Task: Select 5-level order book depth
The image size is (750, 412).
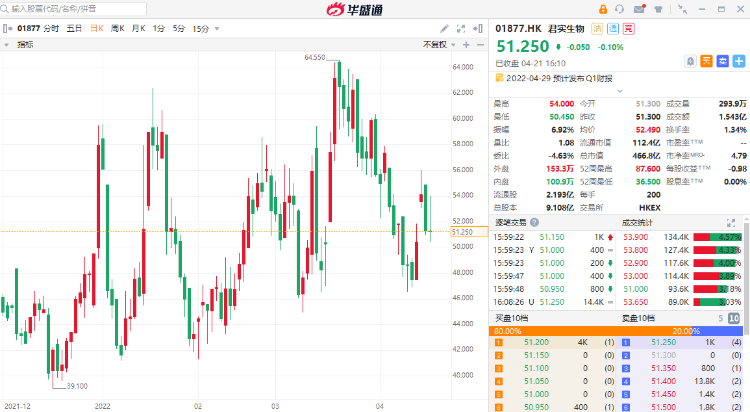Action: pos(720,318)
